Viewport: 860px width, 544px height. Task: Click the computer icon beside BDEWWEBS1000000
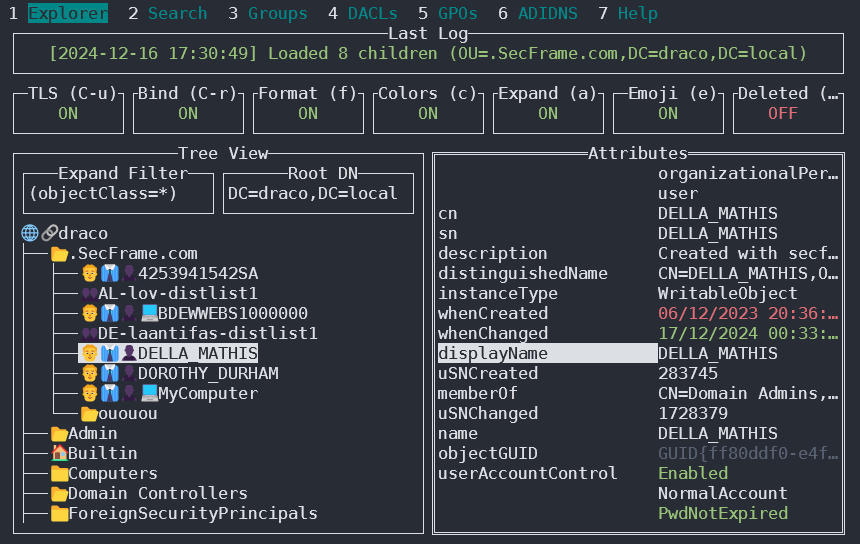(148, 313)
